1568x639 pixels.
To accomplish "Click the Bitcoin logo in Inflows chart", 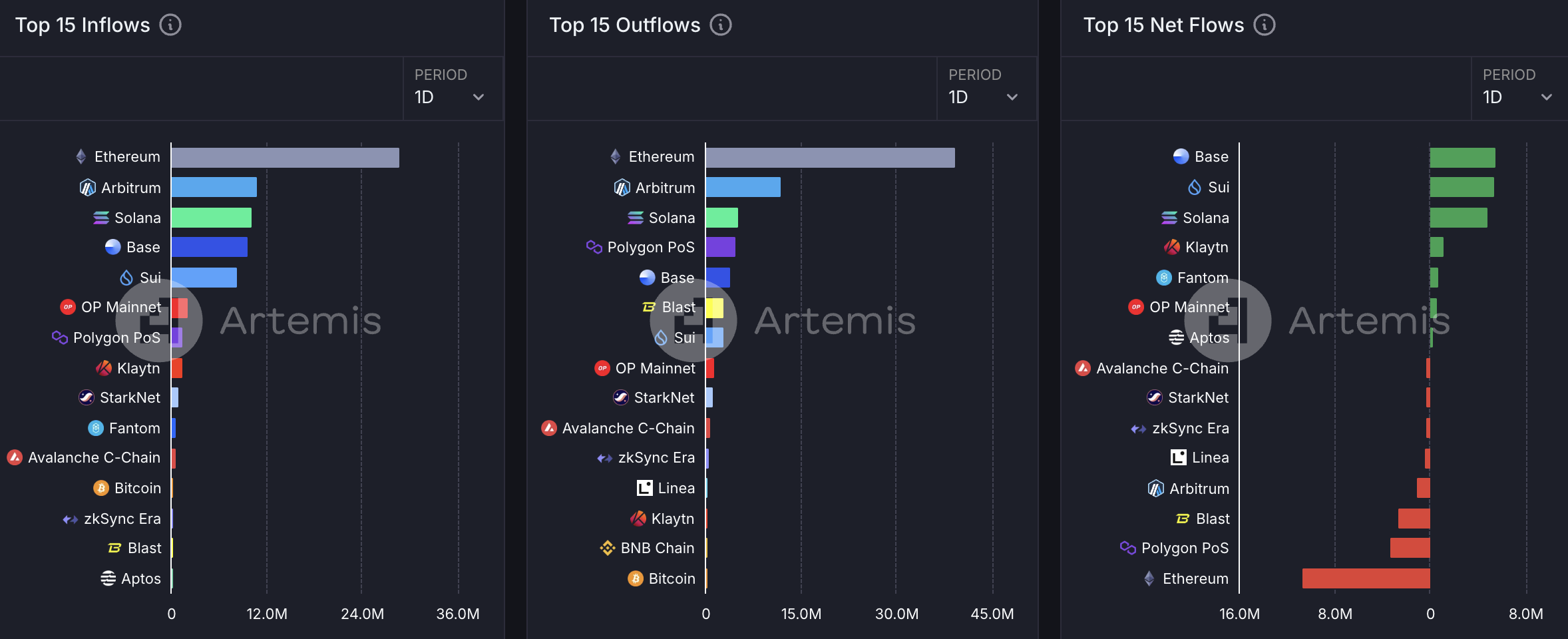I will point(101,488).
